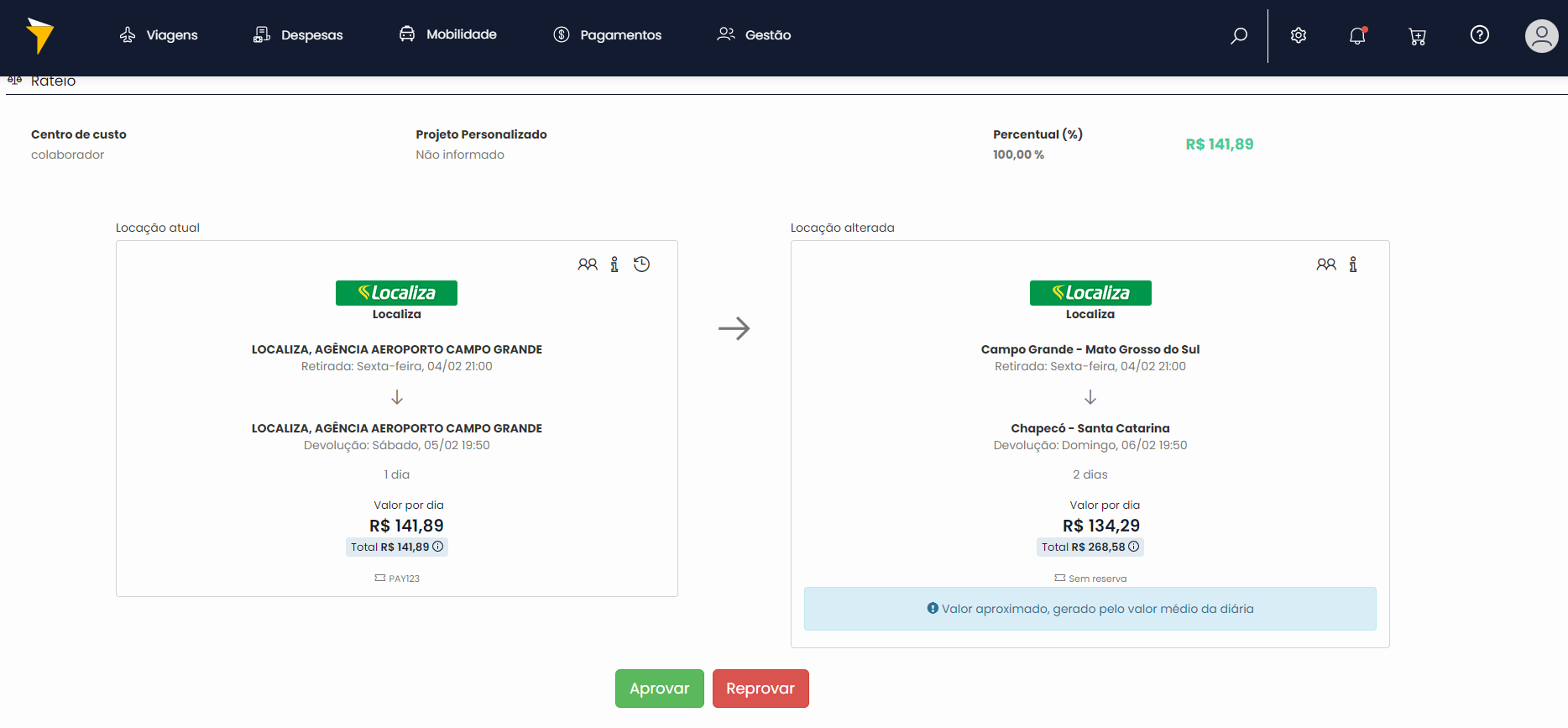The width and height of the screenshot is (1568, 728).
Task: Click the Sem reserva label
Action: 1098,579
